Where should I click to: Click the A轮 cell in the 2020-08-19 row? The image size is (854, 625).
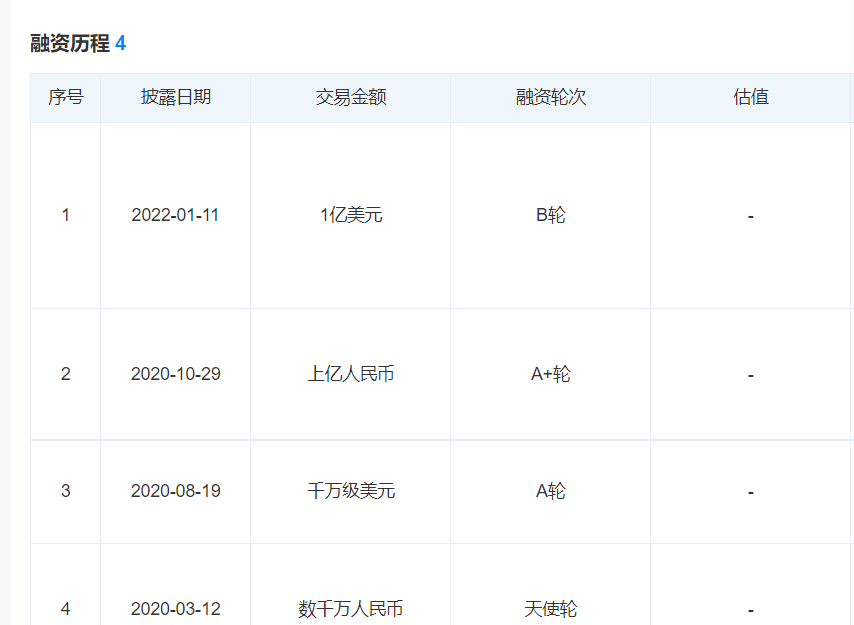[551, 491]
